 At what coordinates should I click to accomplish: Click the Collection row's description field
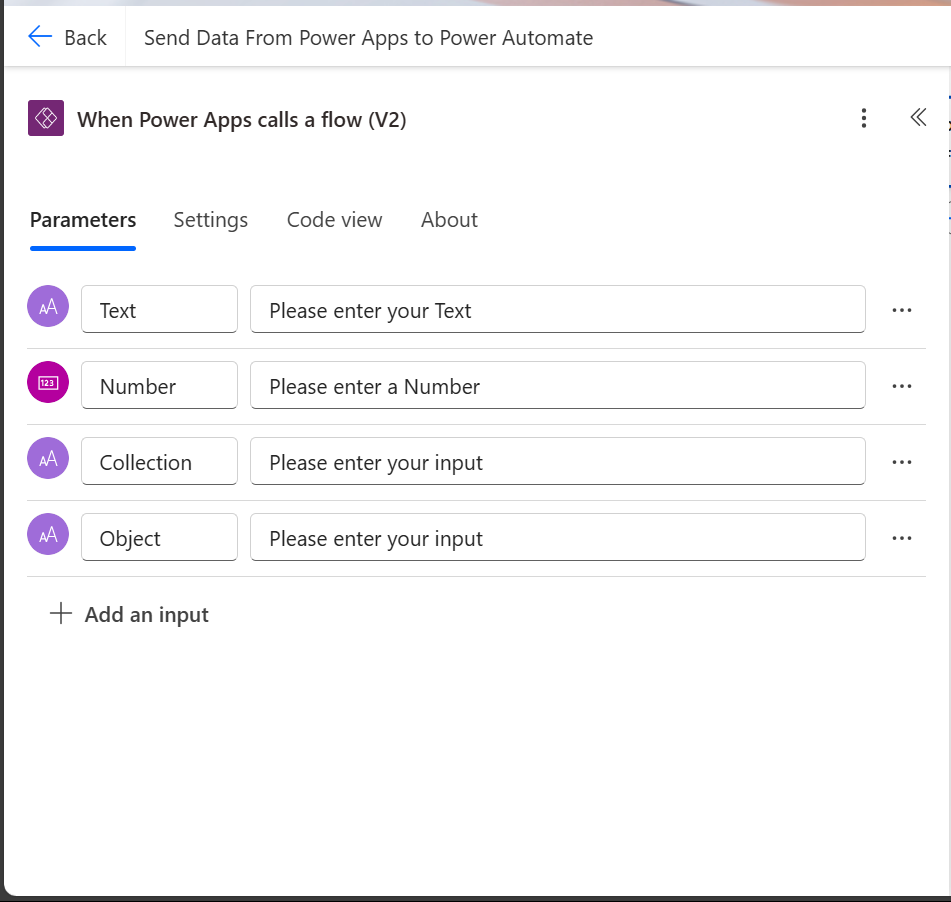point(558,461)
